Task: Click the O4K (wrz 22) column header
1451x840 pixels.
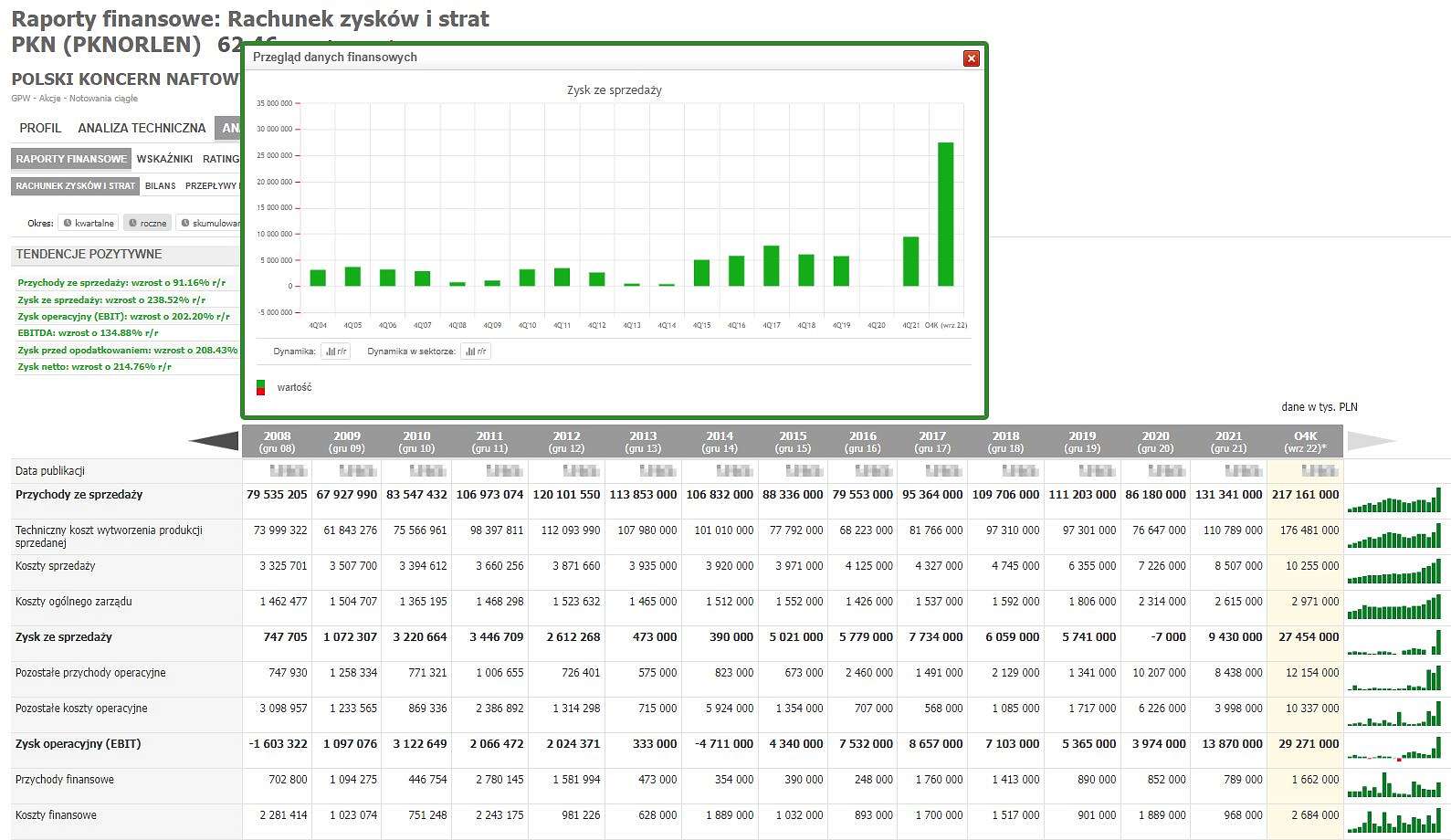Action: (x=1306, y=442)
